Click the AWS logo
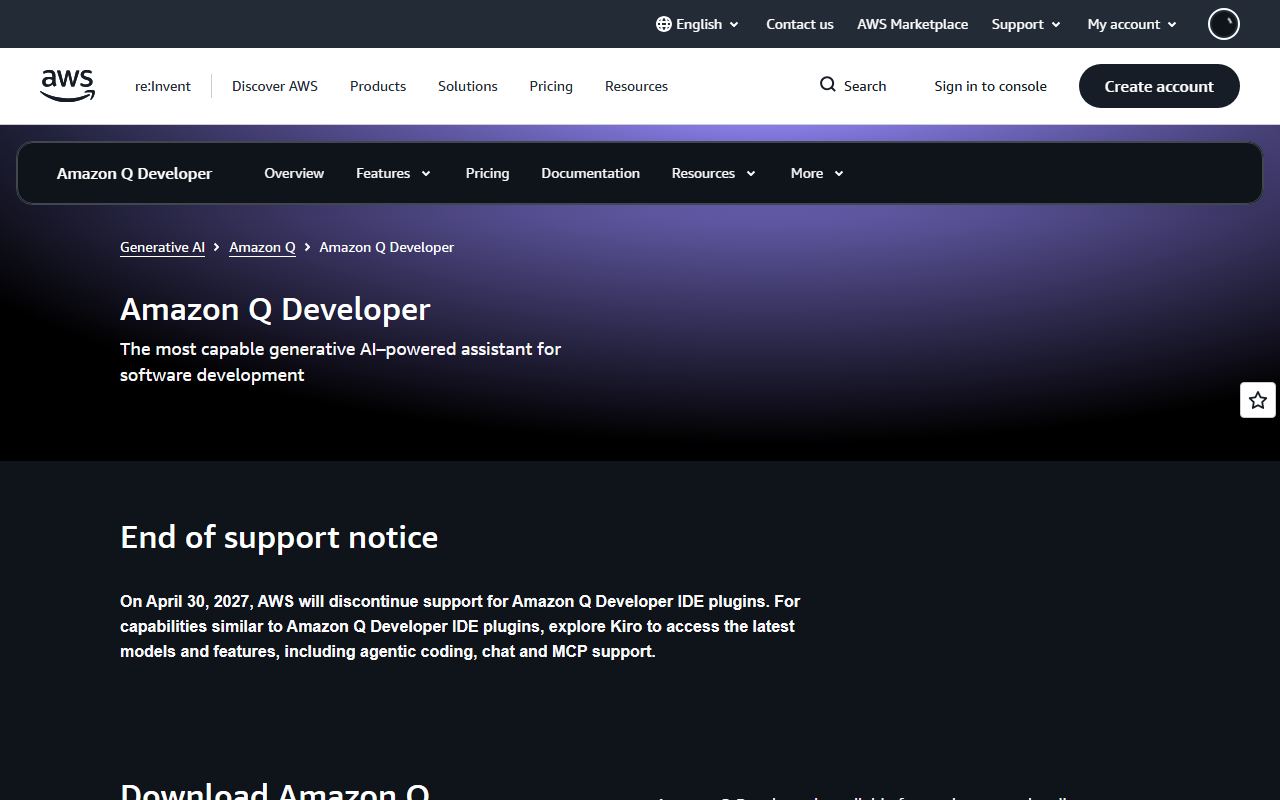The width and height of the screenshot is (1280, 800). pos(67,86)
